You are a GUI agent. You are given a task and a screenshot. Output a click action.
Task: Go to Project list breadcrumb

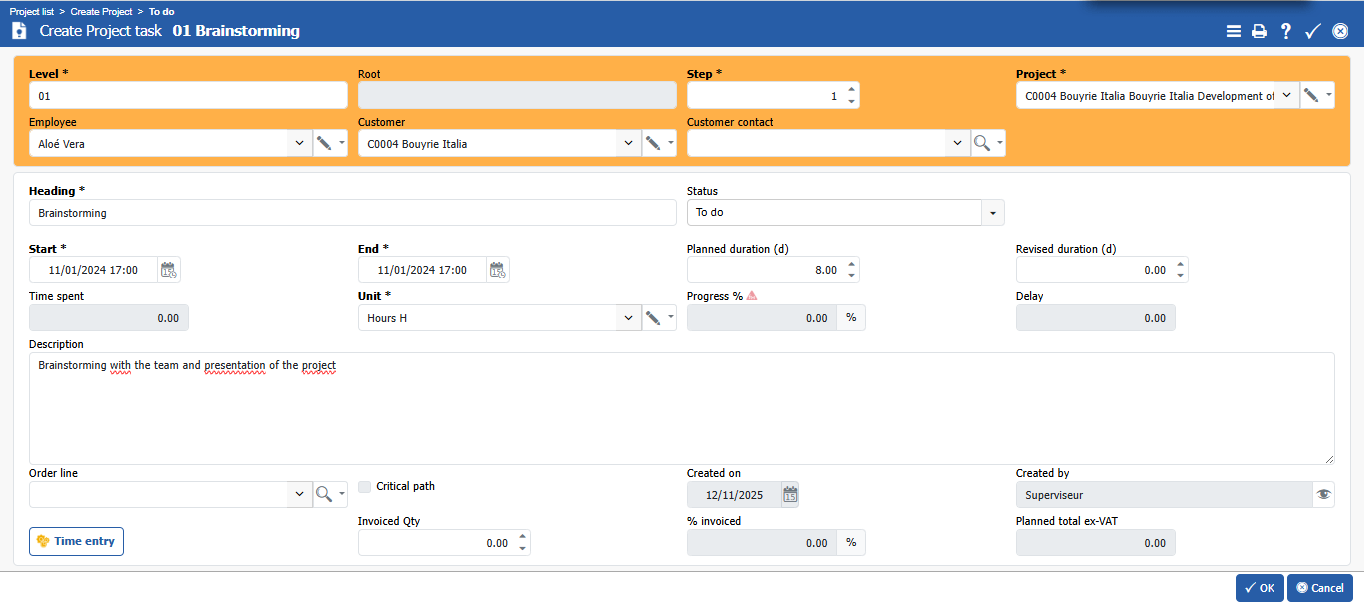pyautogui.click(x=33, y=11)
